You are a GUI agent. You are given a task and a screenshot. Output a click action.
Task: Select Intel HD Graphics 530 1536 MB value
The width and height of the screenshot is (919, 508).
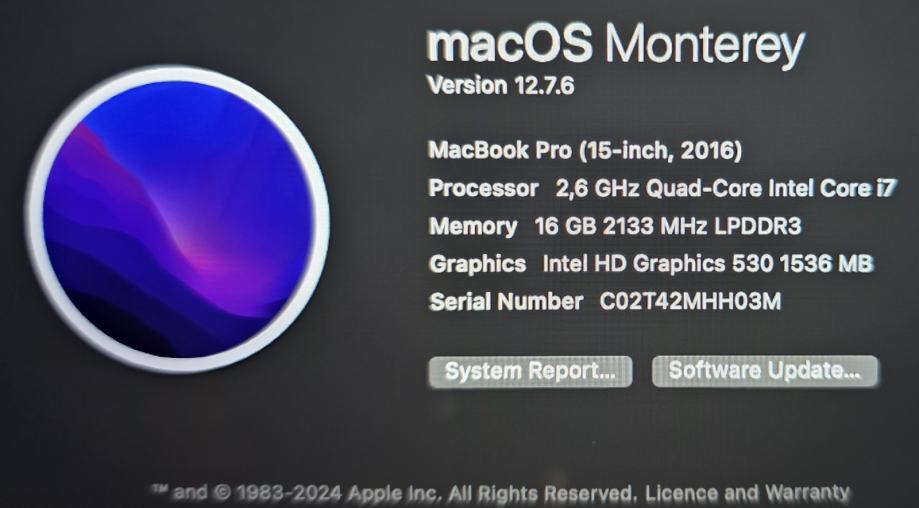[x=708, y=263]
